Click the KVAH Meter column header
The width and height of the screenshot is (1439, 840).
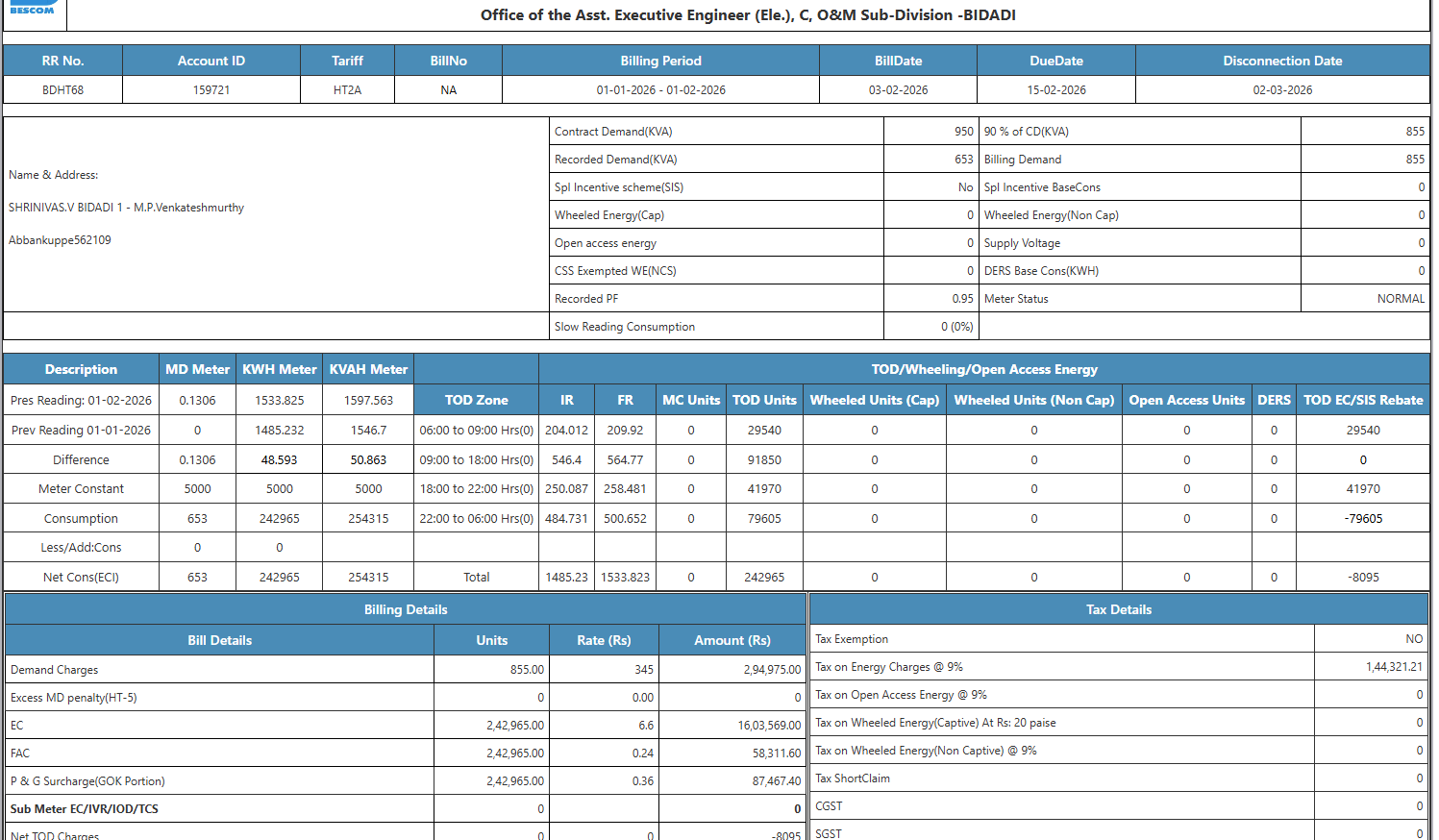[368, 369]
